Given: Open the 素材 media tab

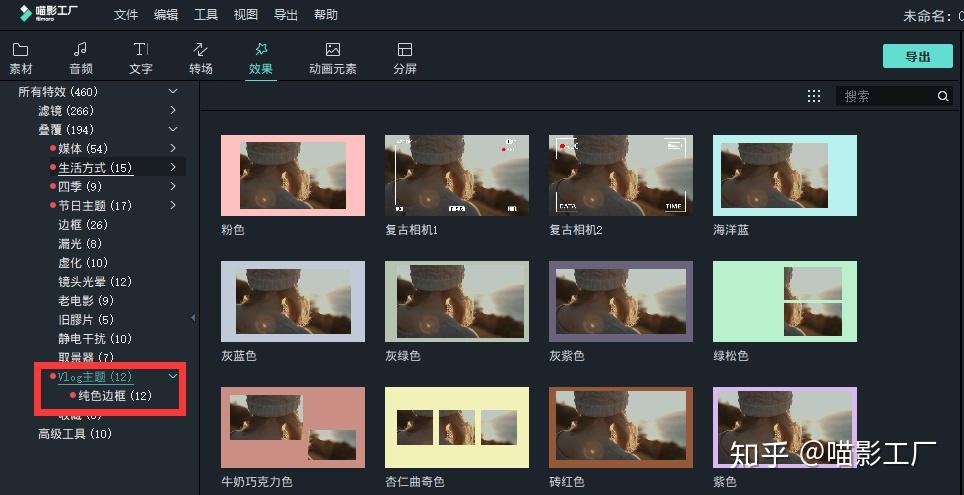Looking at the screenshot, I should (x=21, y=59).
